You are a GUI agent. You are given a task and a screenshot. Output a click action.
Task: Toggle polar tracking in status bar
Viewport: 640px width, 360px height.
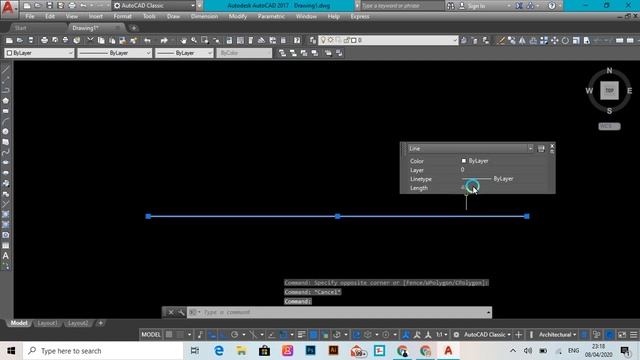click(x=235, y=335)
